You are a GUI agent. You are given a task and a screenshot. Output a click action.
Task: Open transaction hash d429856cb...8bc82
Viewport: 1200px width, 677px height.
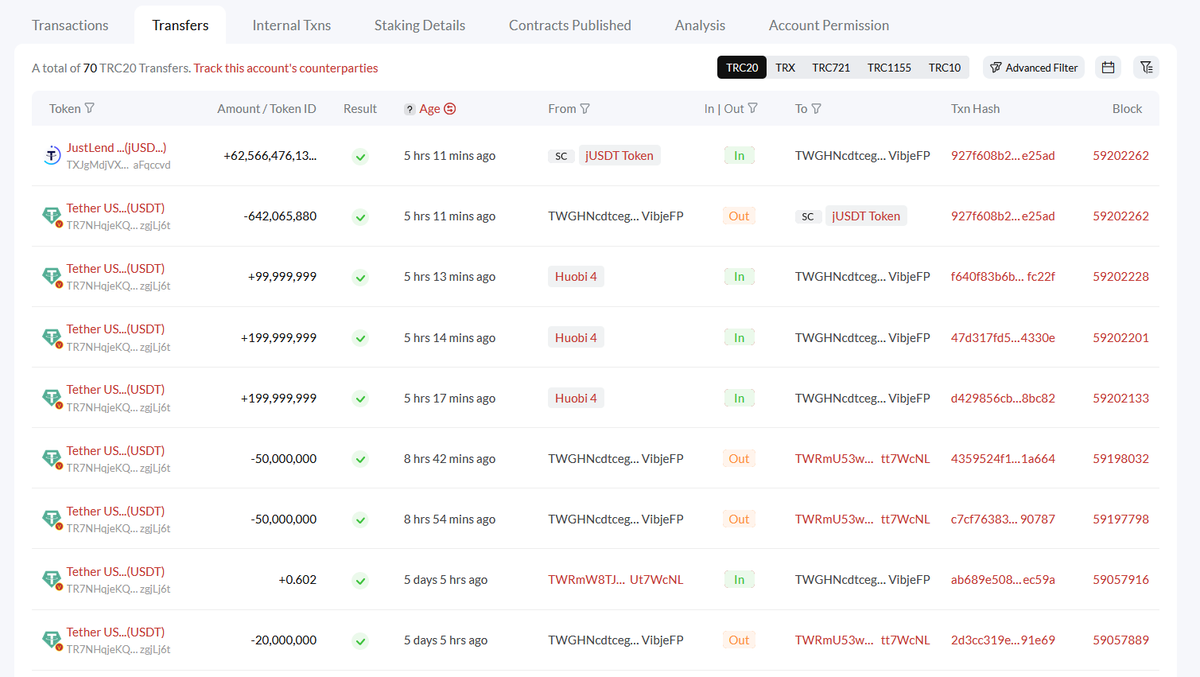coord(1003,398)
